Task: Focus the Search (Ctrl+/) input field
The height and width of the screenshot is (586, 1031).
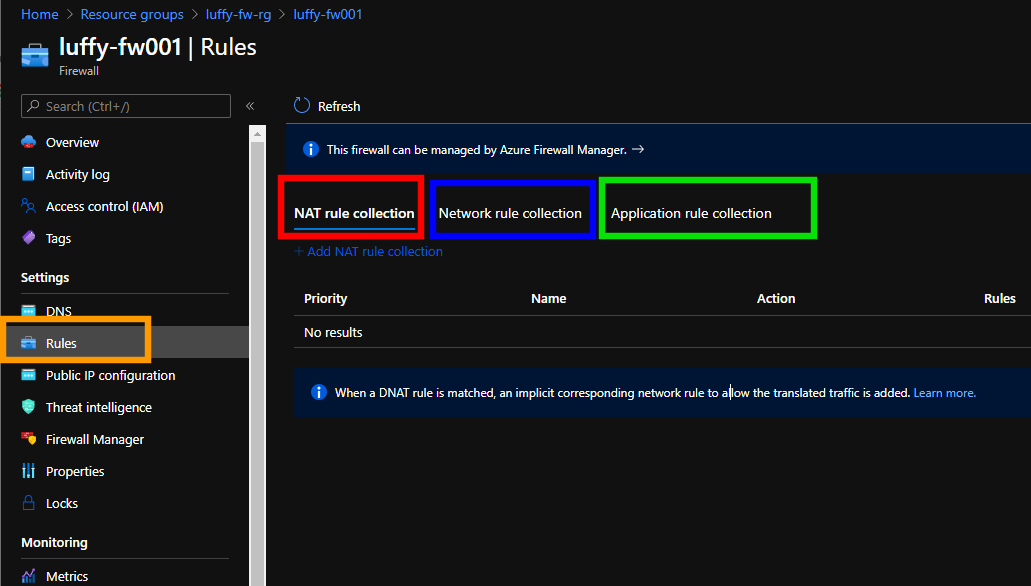Action: (x=126, y=106)
